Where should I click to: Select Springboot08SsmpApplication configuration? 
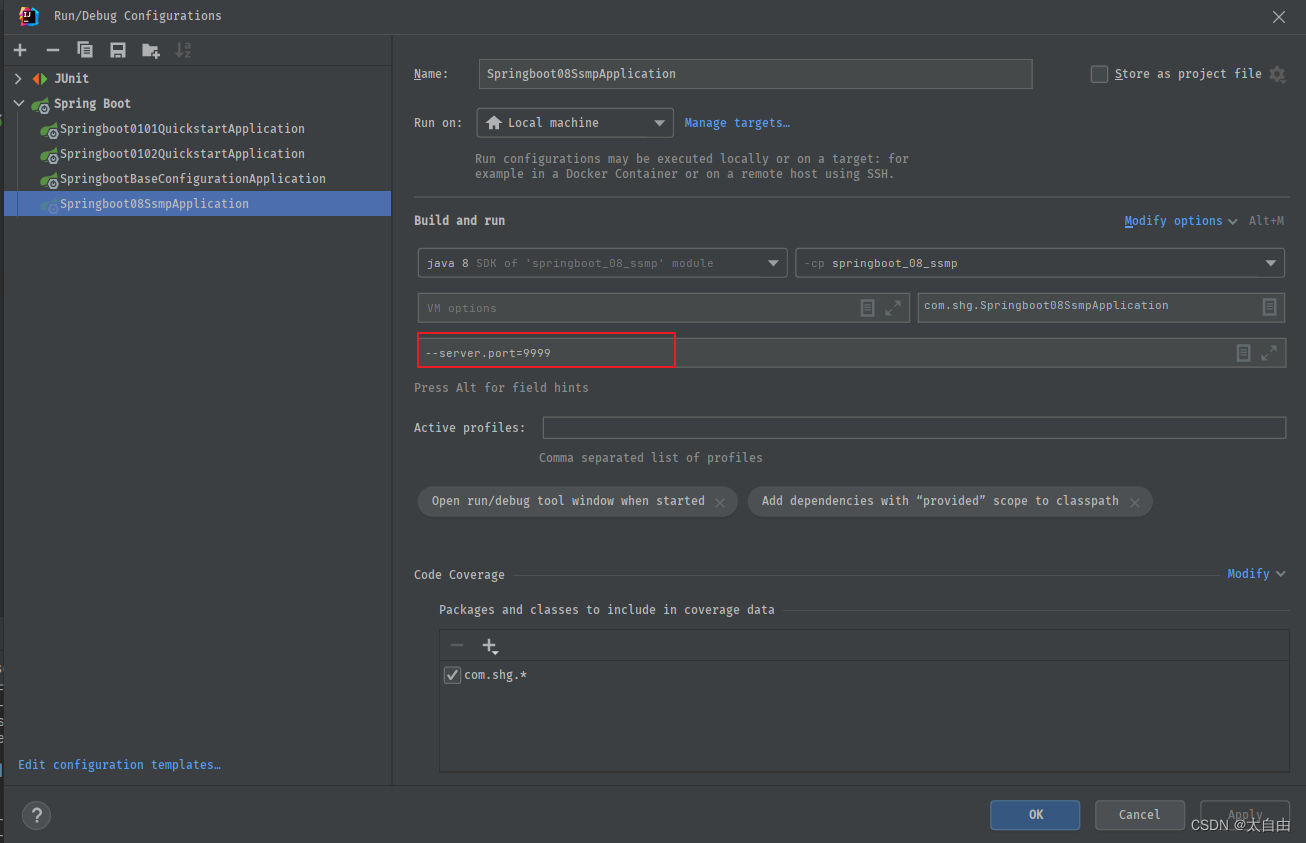point(197,204)
